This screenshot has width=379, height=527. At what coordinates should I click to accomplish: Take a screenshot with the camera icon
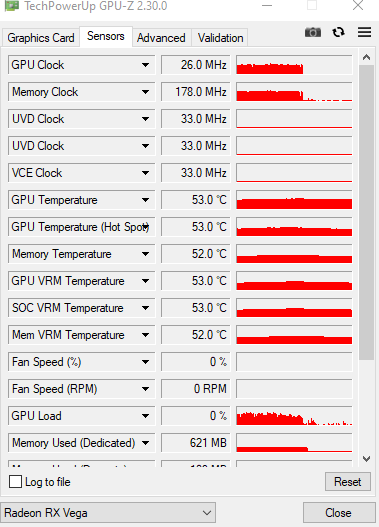[x=313, y=32]
